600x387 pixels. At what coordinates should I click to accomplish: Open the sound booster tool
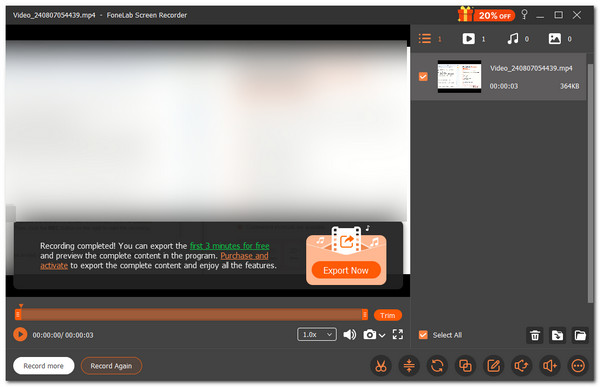click(x=550, y=366)
